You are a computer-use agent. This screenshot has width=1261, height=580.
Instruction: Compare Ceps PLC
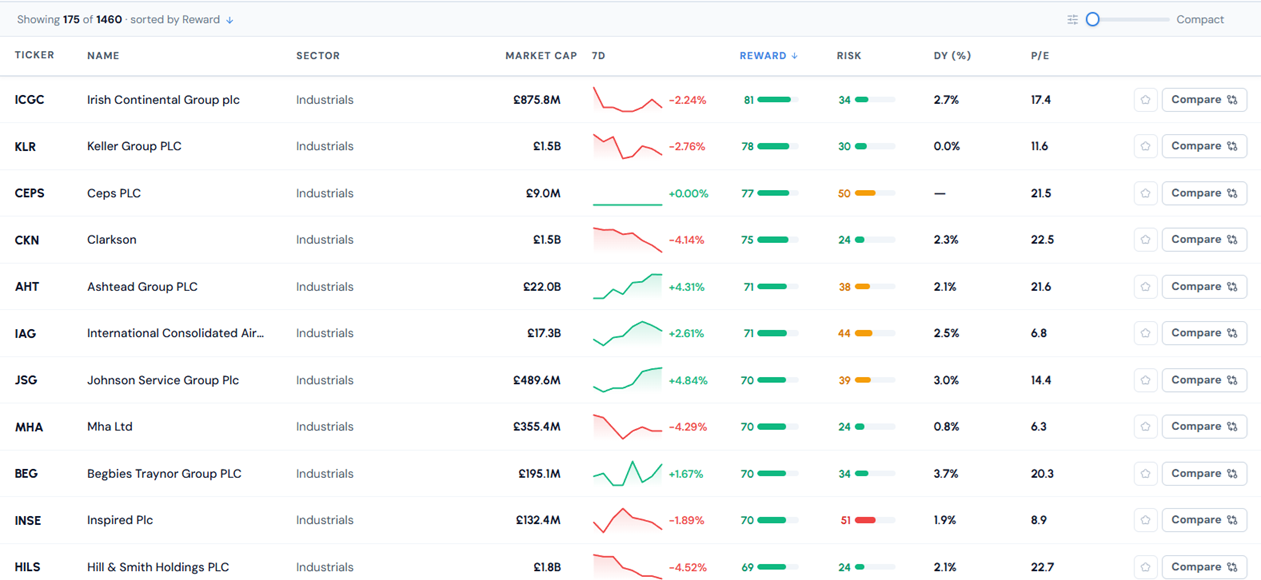1204,193
